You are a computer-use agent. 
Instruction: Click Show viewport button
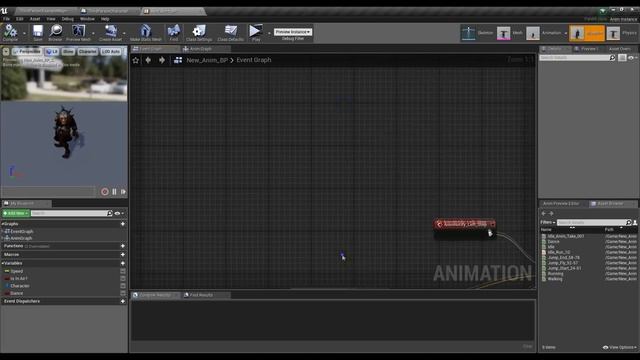coord(68,51)
